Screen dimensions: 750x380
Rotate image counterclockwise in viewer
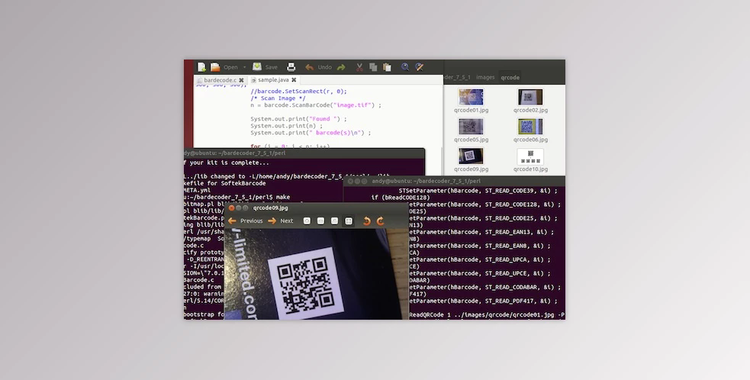pos(367,221)
